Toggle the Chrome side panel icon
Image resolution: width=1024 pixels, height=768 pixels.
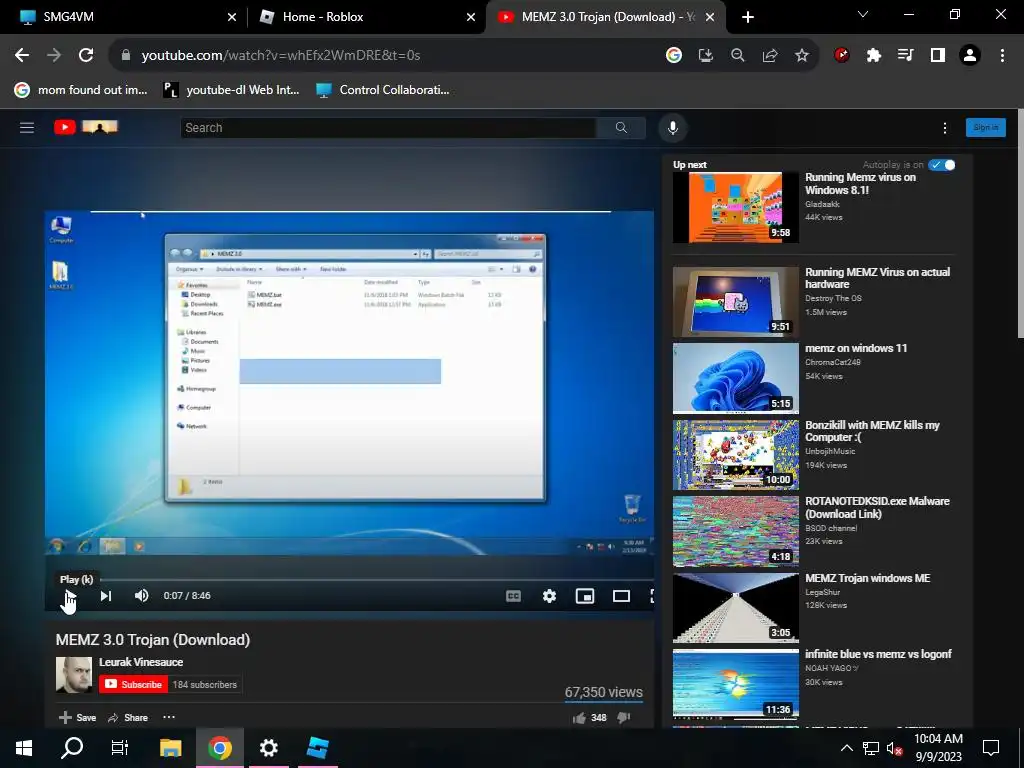pyautogui.click(x=937, y=56)
